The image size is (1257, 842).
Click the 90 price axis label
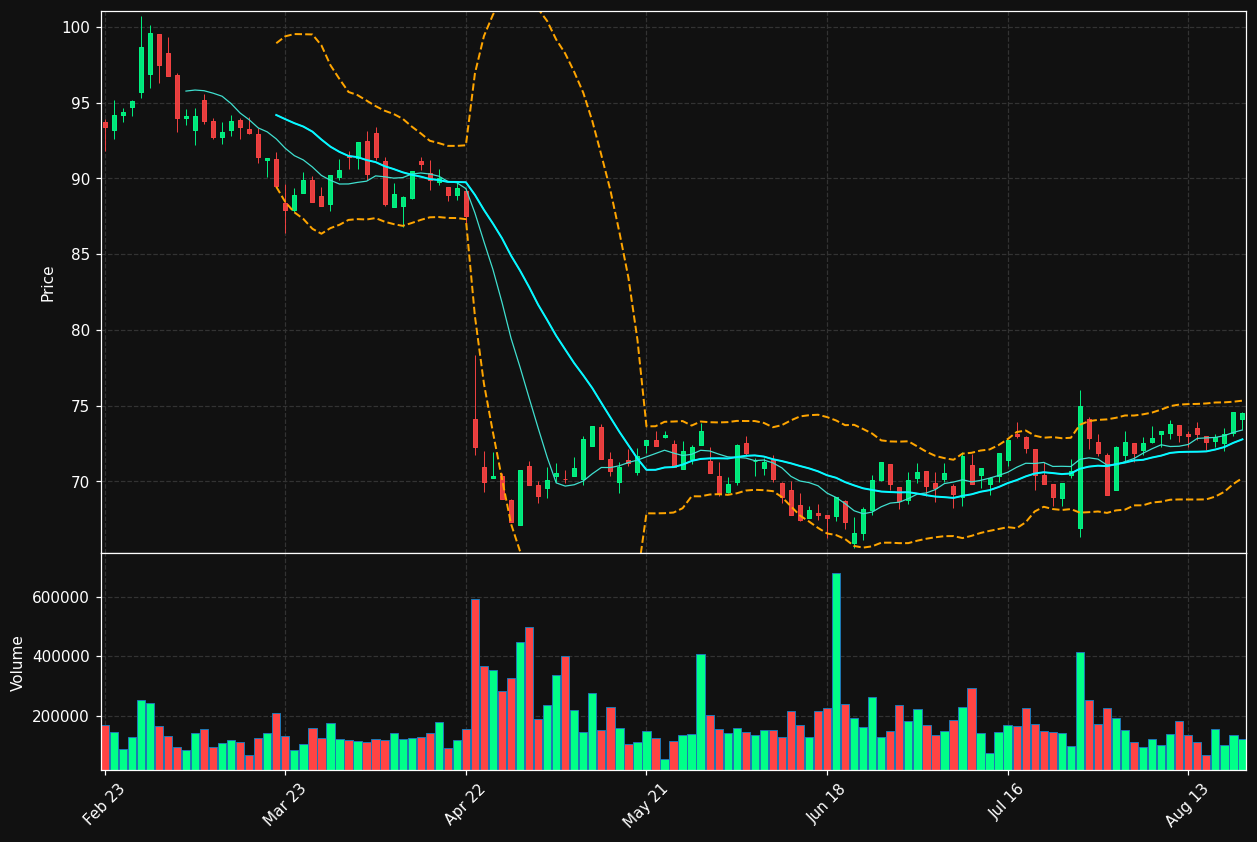79,179
